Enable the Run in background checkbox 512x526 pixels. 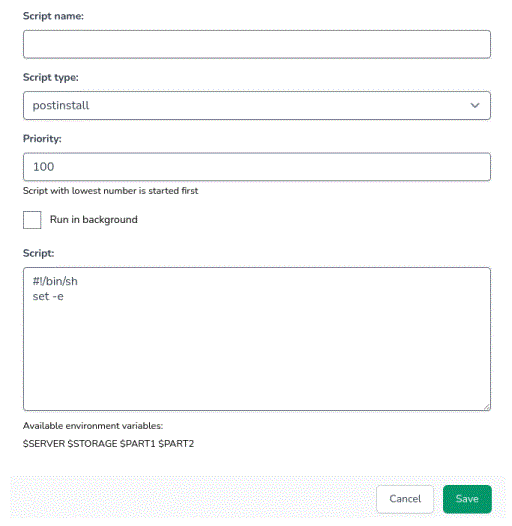(32, 220)
